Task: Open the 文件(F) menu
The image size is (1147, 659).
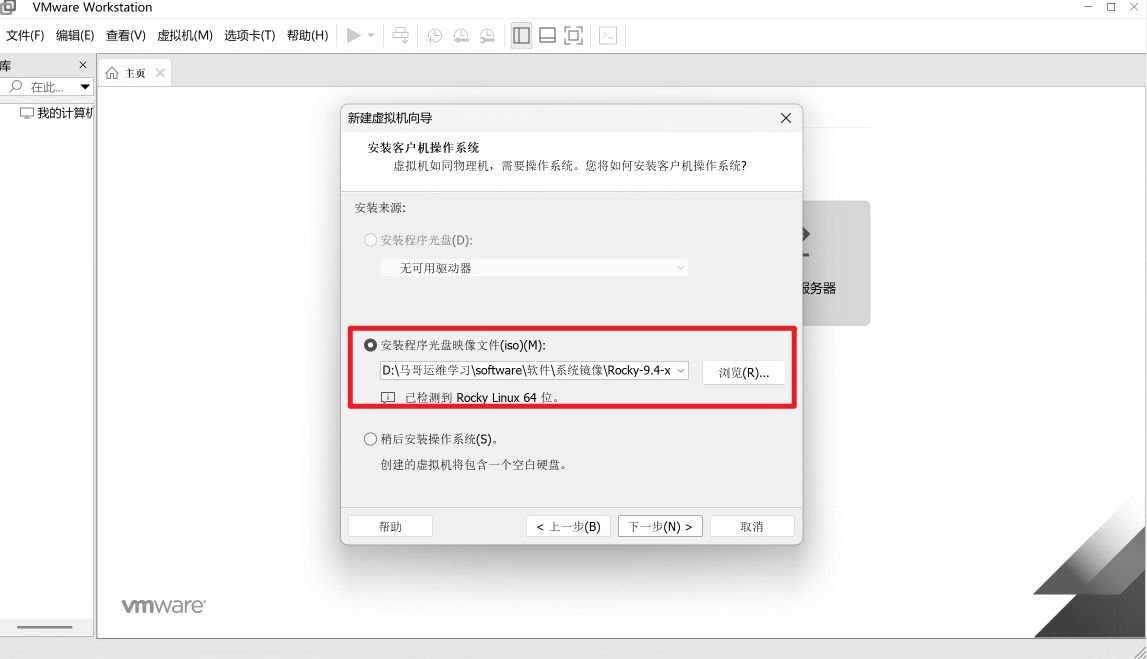Action: [x=25, y=35]
